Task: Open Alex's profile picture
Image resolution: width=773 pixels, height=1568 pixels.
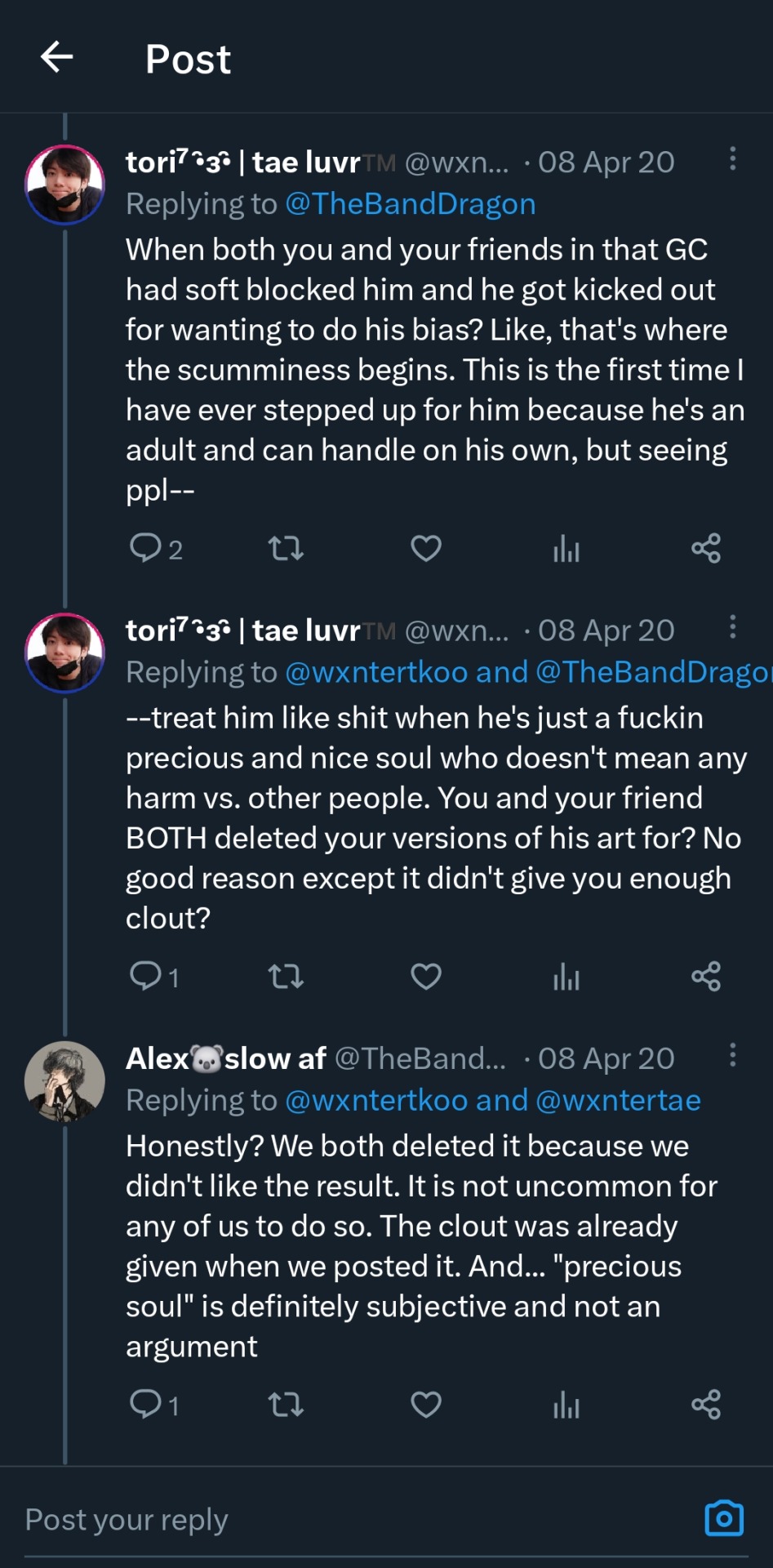Action: (64, 1081)
